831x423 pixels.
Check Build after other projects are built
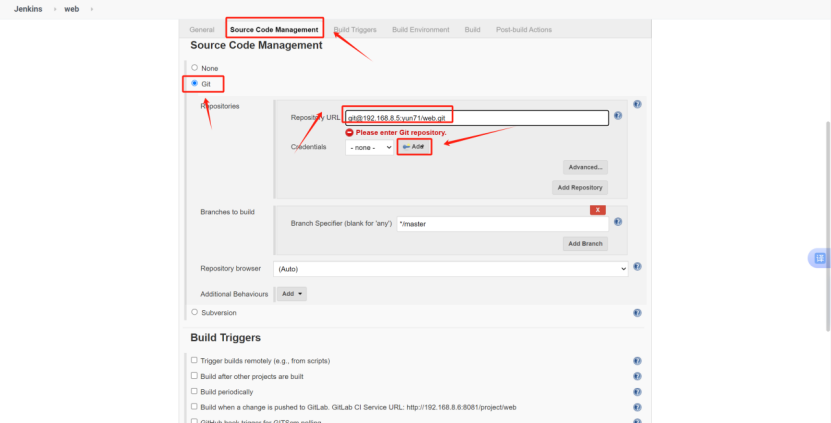194,376
